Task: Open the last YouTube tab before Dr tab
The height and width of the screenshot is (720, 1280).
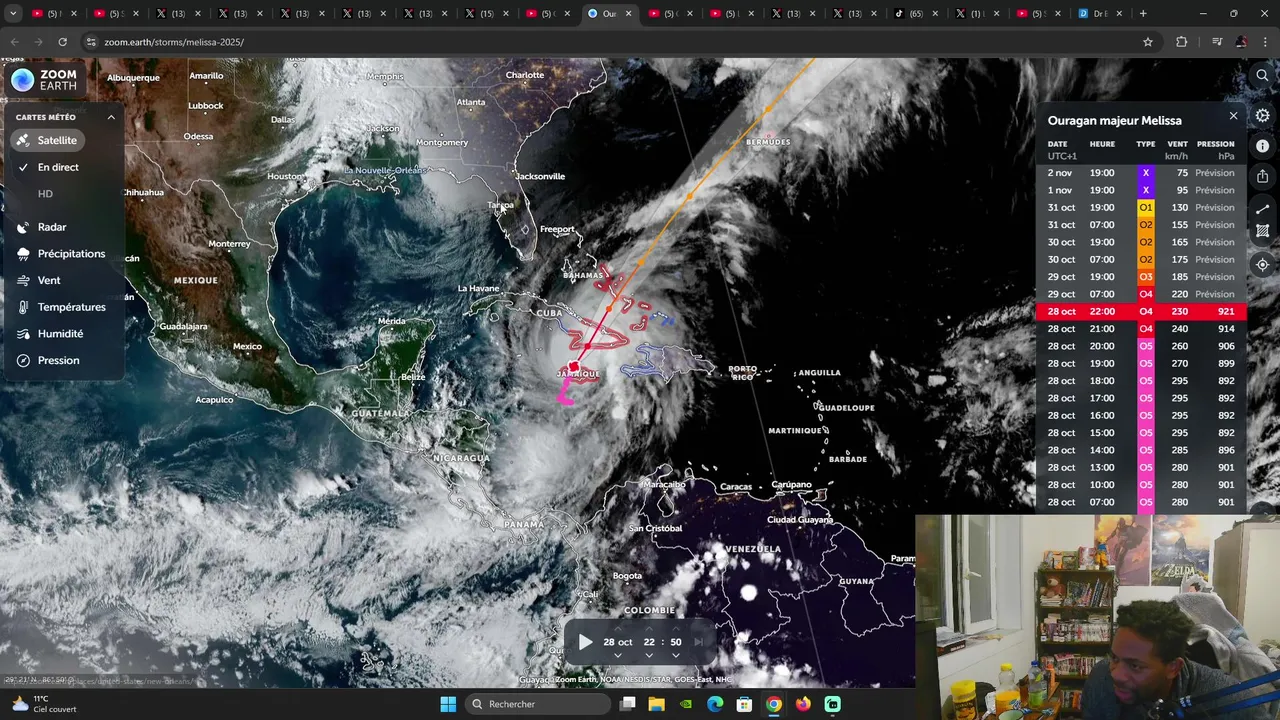Action: click(x=1038, y=14)
